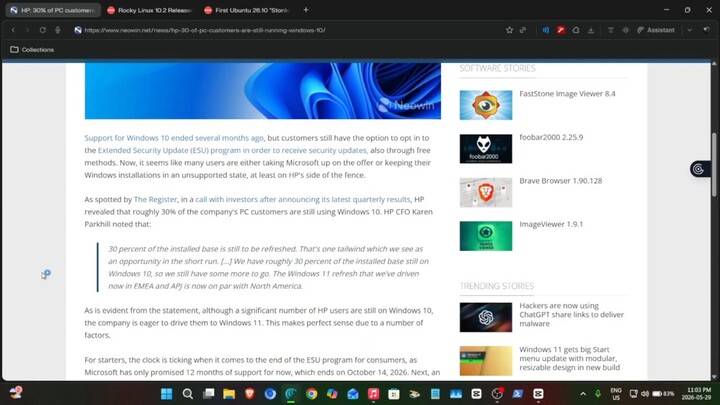
Task: Go back with the browser back arrow
Action: tap(13, 30)
